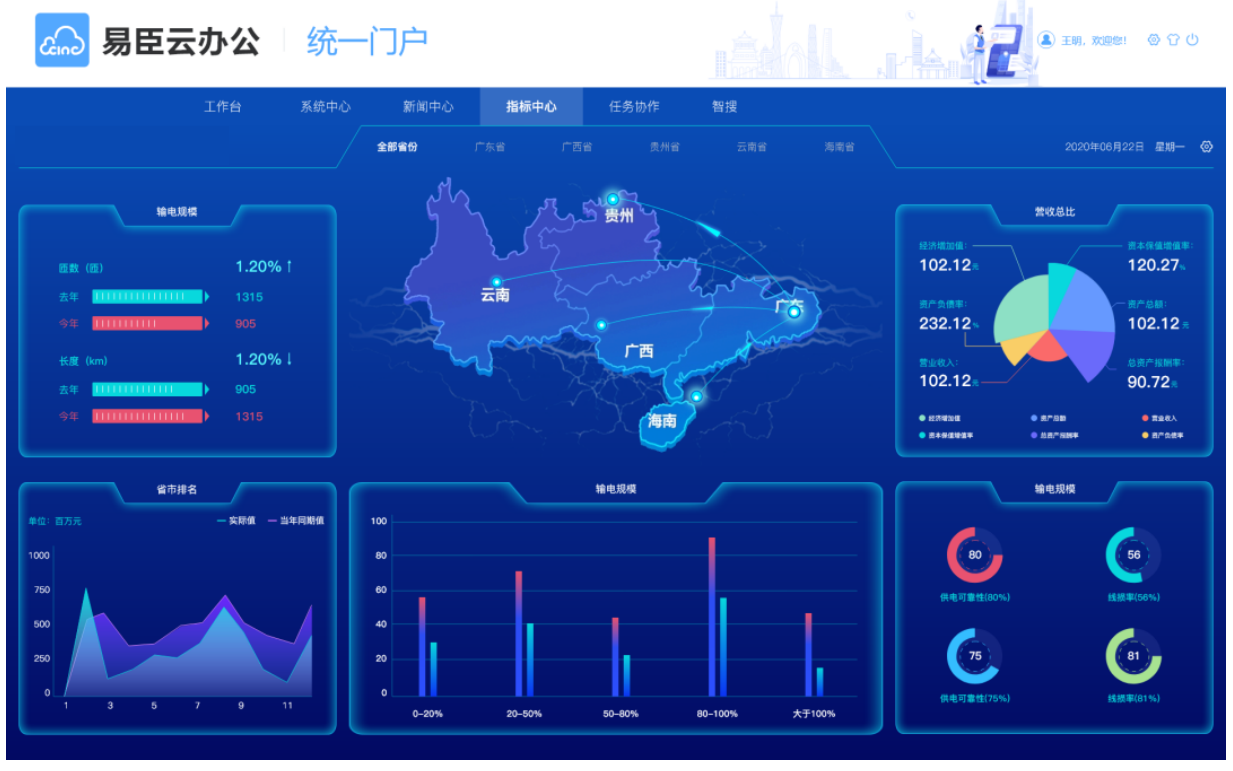This screenshot has height=771, width=1233.
Task: Click the 长度 今年 red progress bar
Action: click(148, 416)
